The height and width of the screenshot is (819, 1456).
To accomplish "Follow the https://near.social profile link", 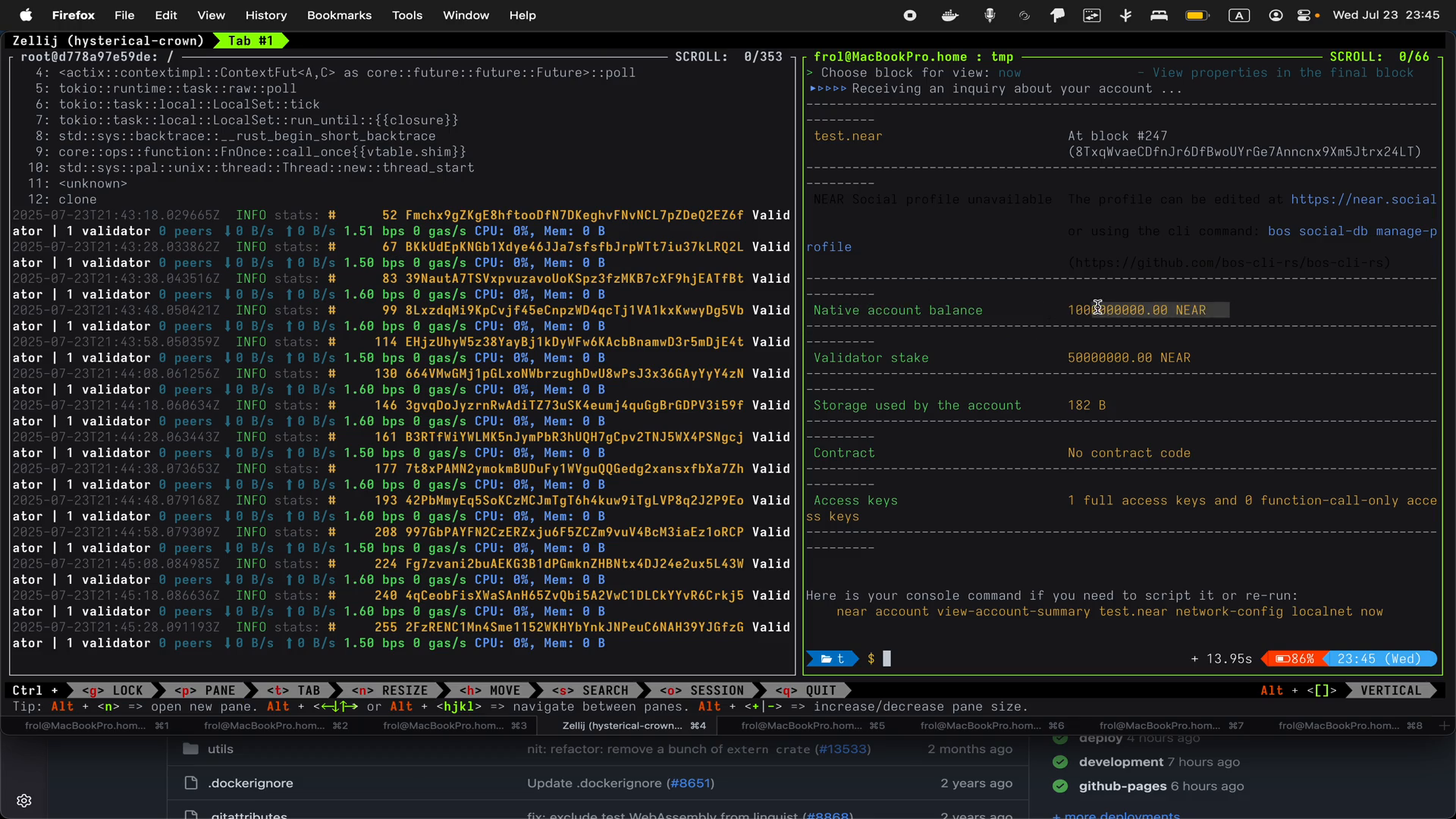I will click(x=1363, y=199).
